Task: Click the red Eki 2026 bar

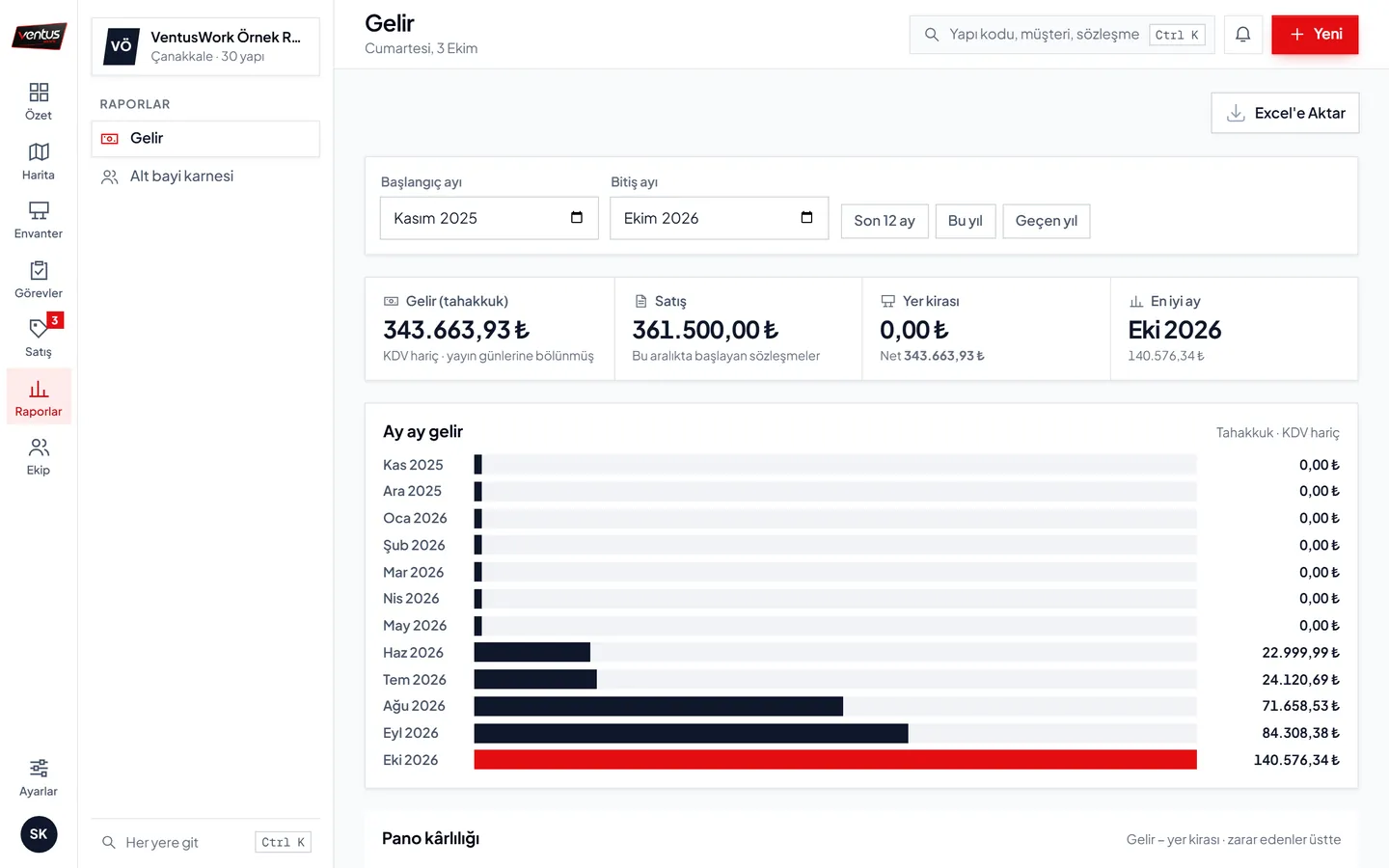Action: click(x=835, y=760)
